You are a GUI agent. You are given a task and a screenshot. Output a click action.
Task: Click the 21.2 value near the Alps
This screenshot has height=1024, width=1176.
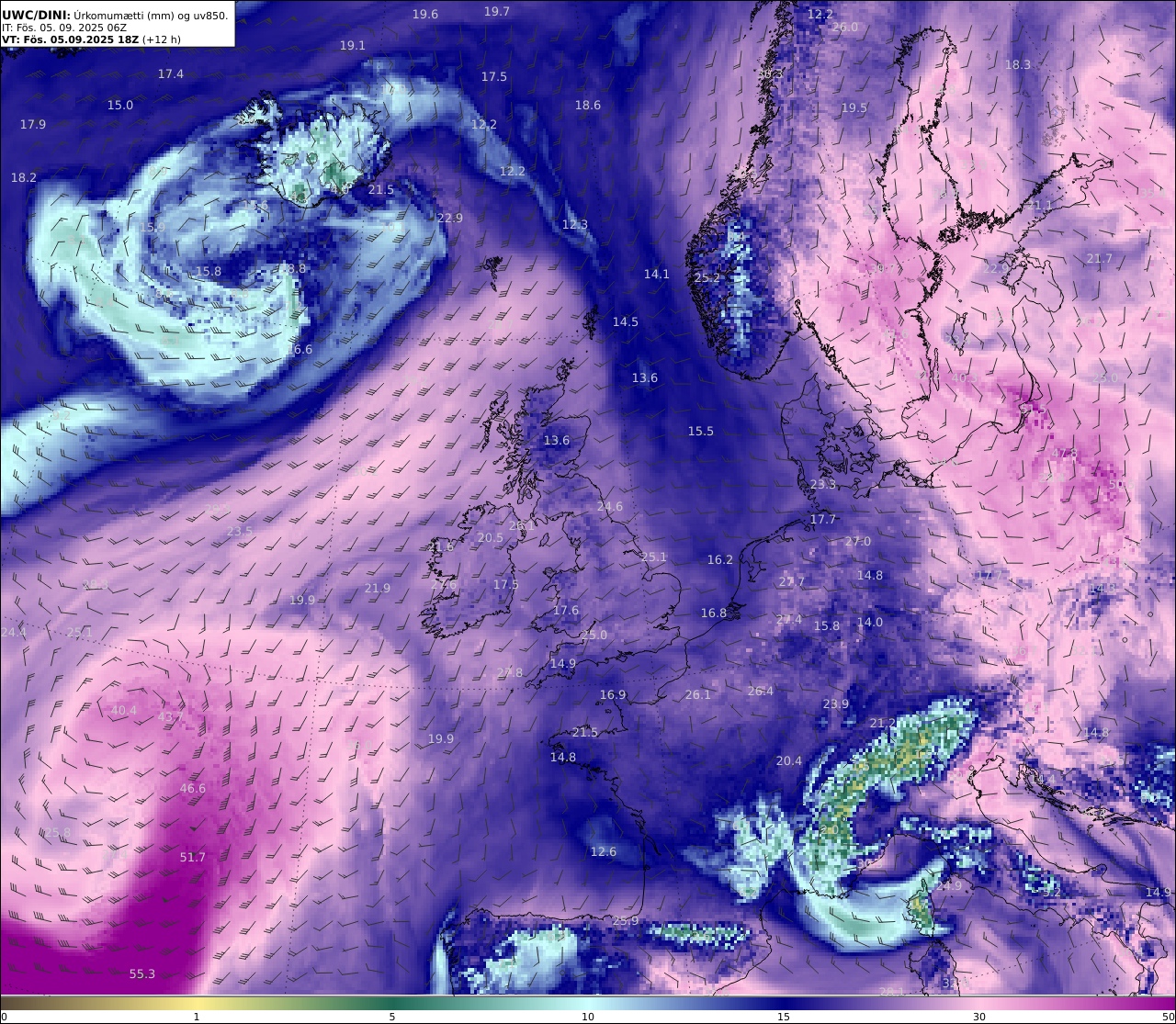[882, 724]
